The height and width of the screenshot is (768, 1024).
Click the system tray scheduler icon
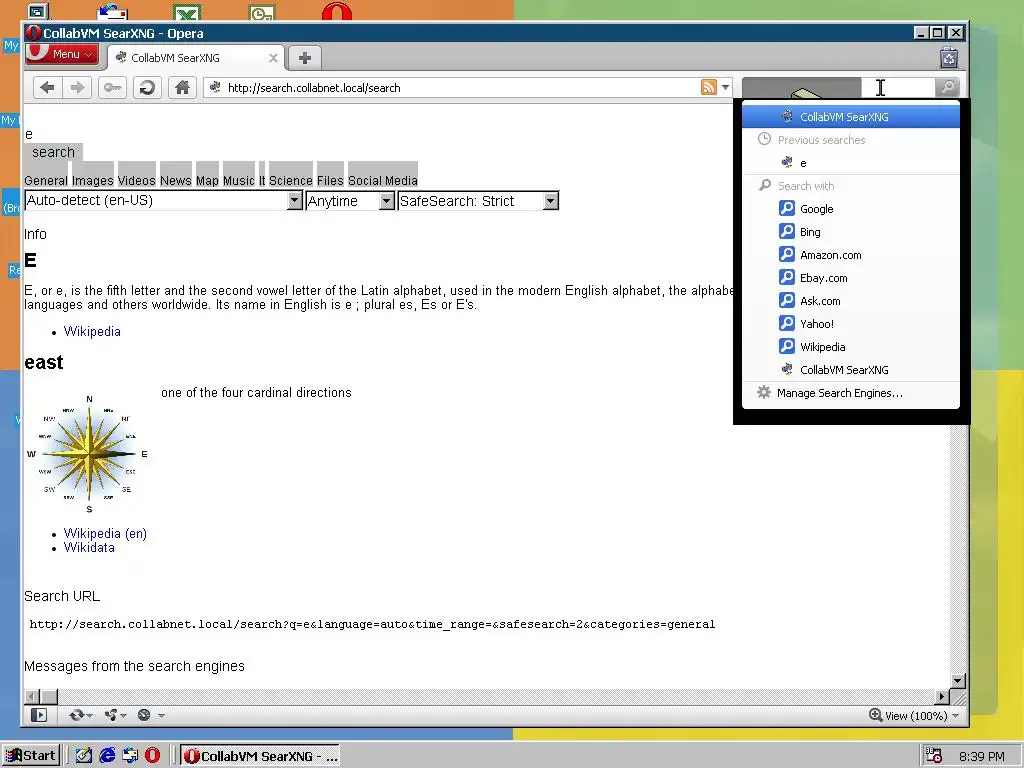(x=934, y=756)
